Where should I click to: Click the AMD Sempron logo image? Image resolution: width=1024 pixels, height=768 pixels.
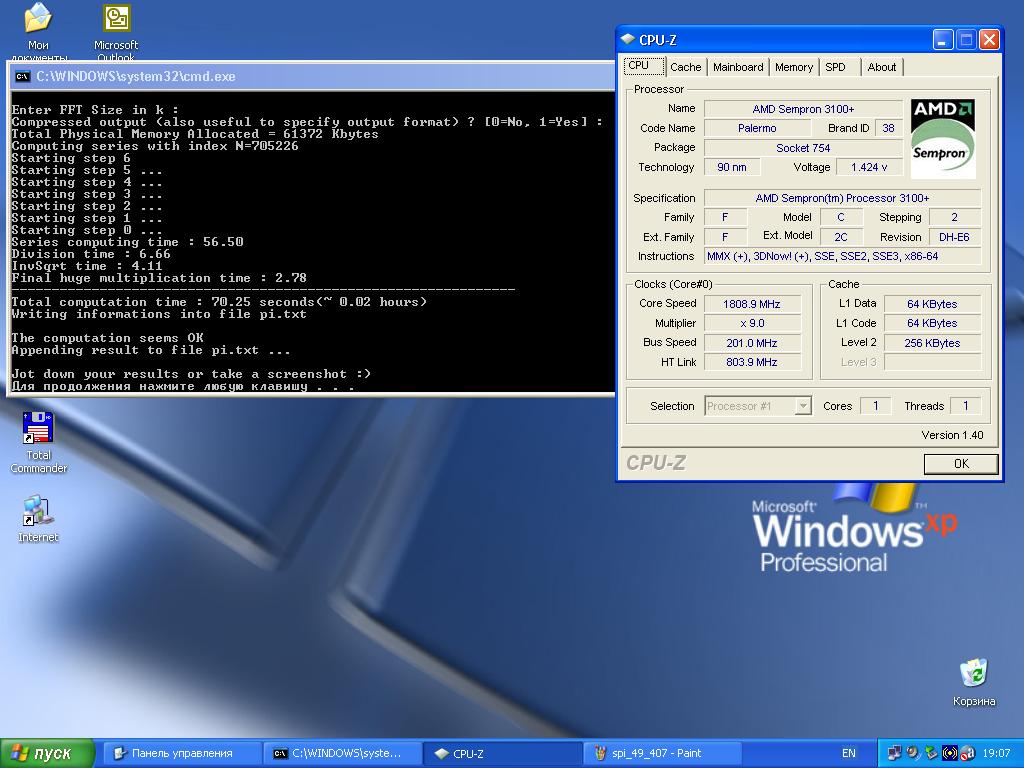tap(942, 139)
